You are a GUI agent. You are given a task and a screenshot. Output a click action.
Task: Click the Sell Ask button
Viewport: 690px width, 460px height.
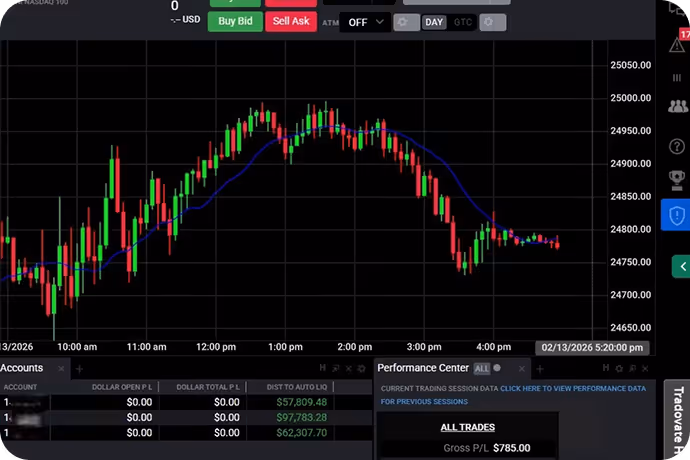click(x=291, y=21)
